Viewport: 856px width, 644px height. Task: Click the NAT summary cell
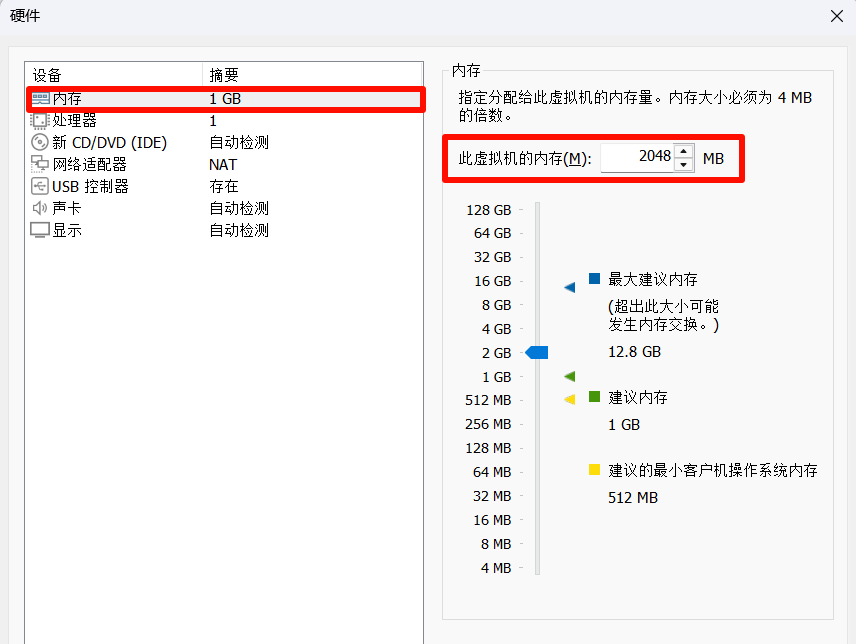(223, 164)
